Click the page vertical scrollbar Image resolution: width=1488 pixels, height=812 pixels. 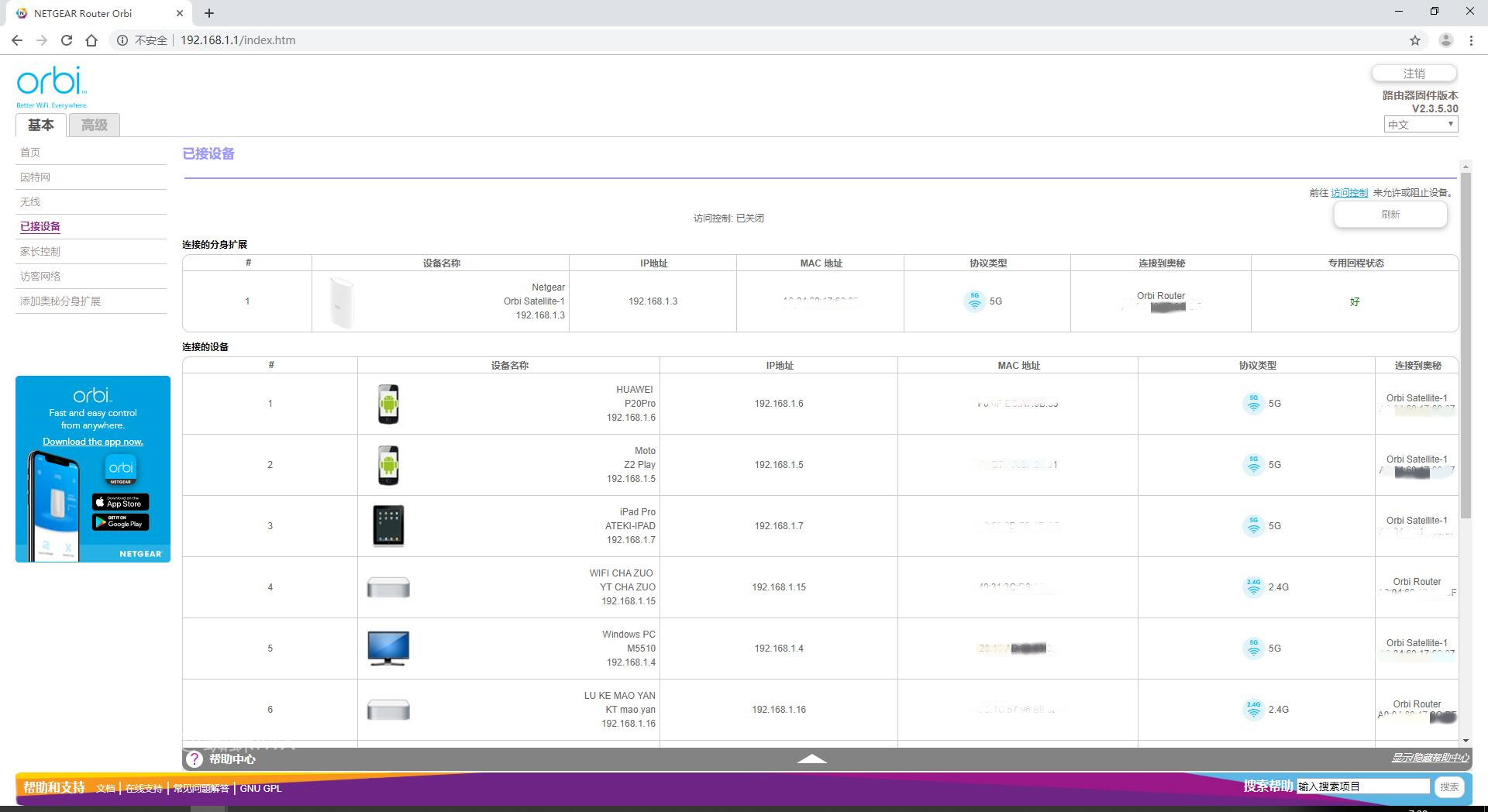coord(1465,345)
